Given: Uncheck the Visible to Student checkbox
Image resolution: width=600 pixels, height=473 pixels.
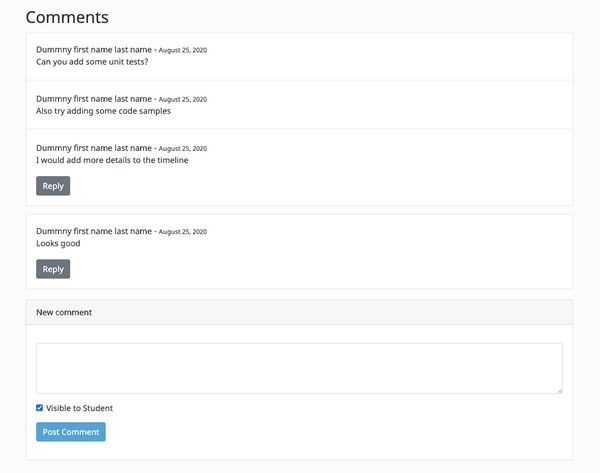Looking at the screenshot, I should 40,408.
